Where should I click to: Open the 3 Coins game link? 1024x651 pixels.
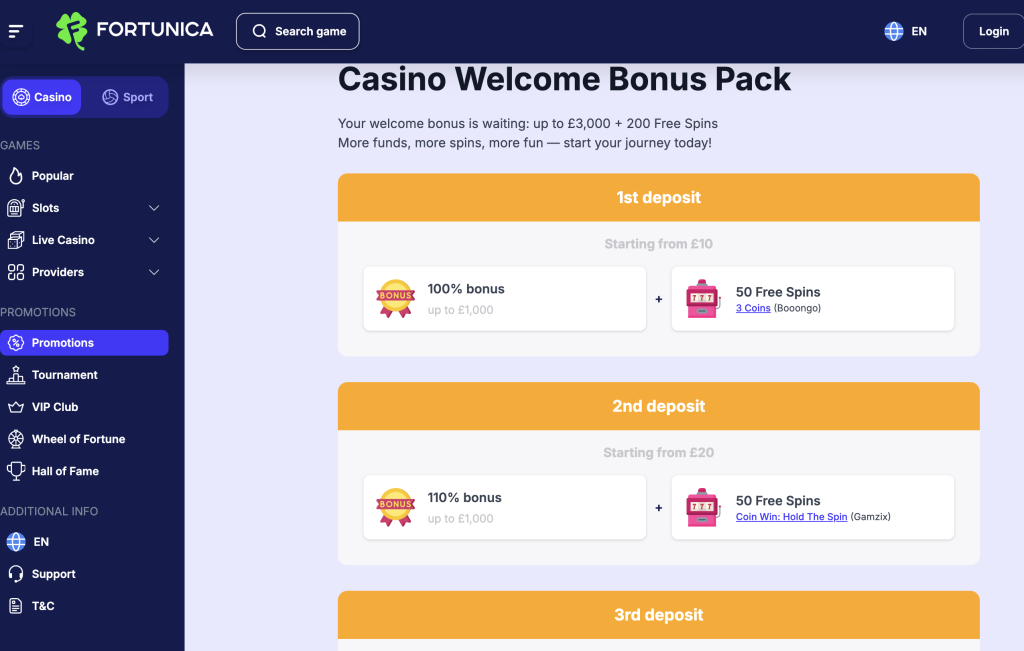click(x=752, y=307)
